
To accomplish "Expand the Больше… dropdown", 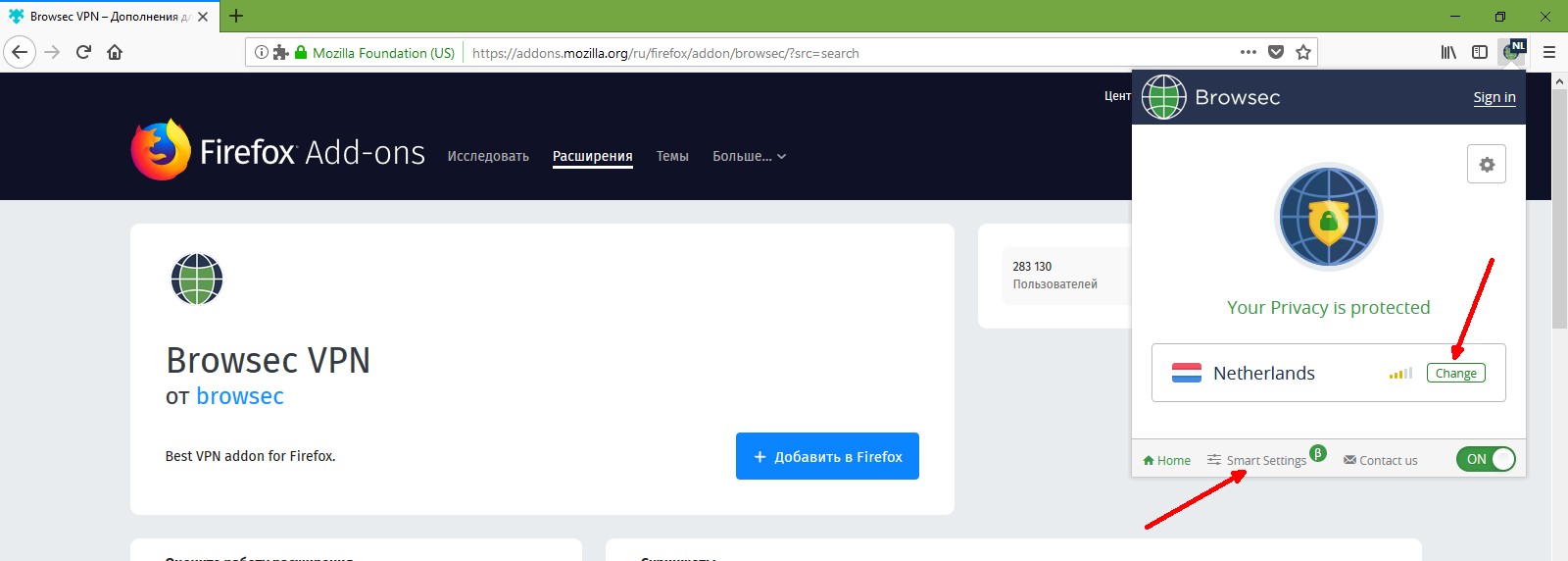I will click(749, 156).
